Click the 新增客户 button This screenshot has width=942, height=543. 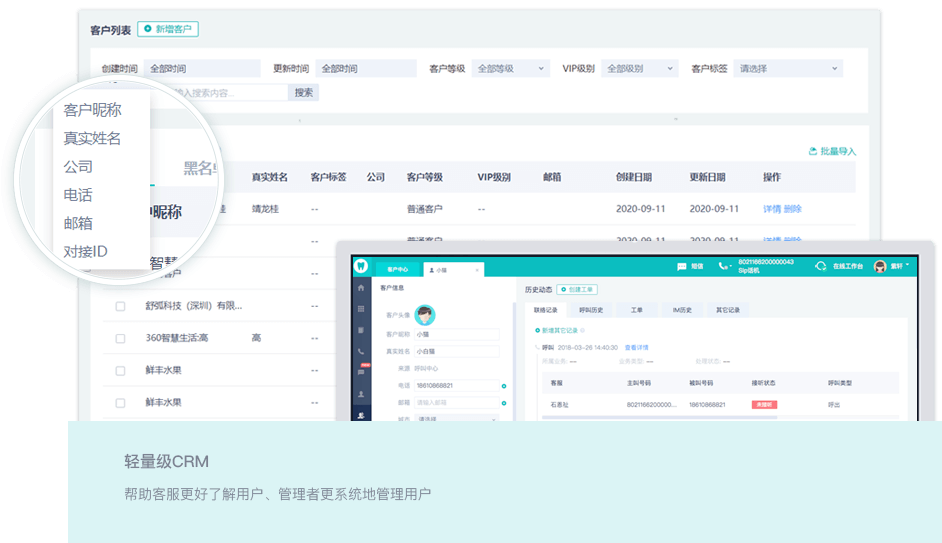(168, 30)
